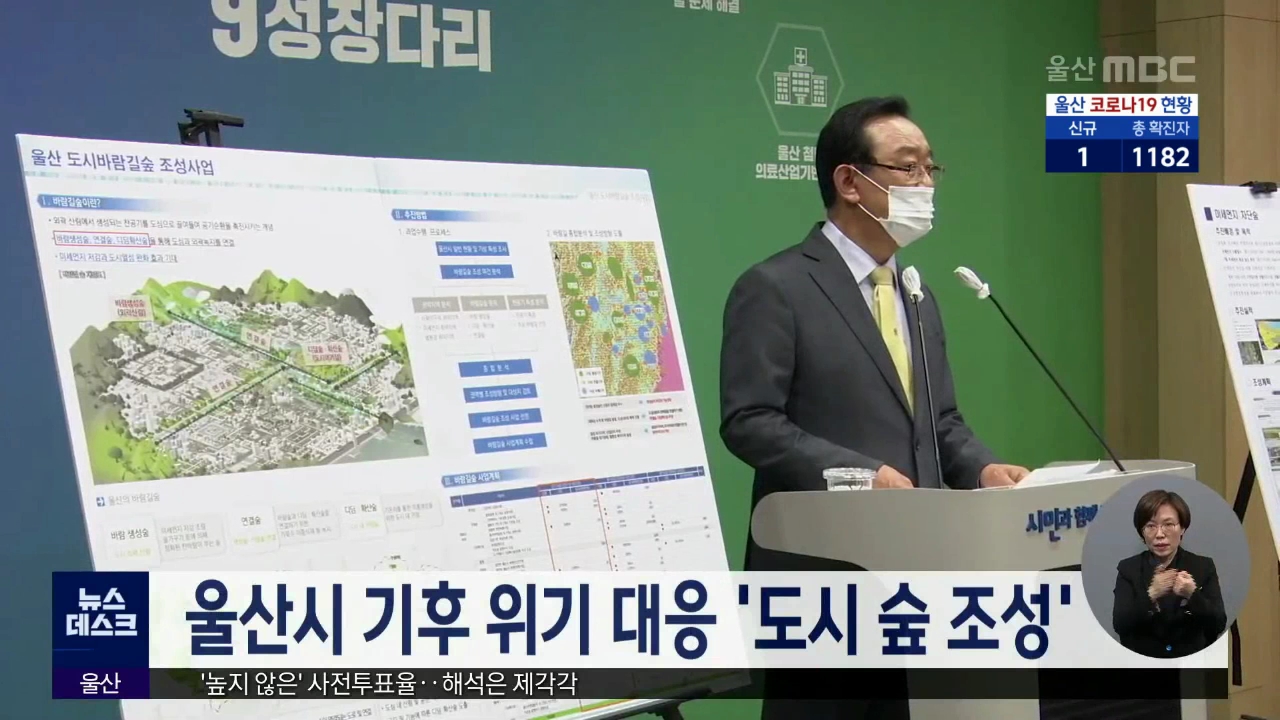Click the Ulsan MBC channel logo
The height and width of the screenshot is (720, 1280).
coord(1120,69)
